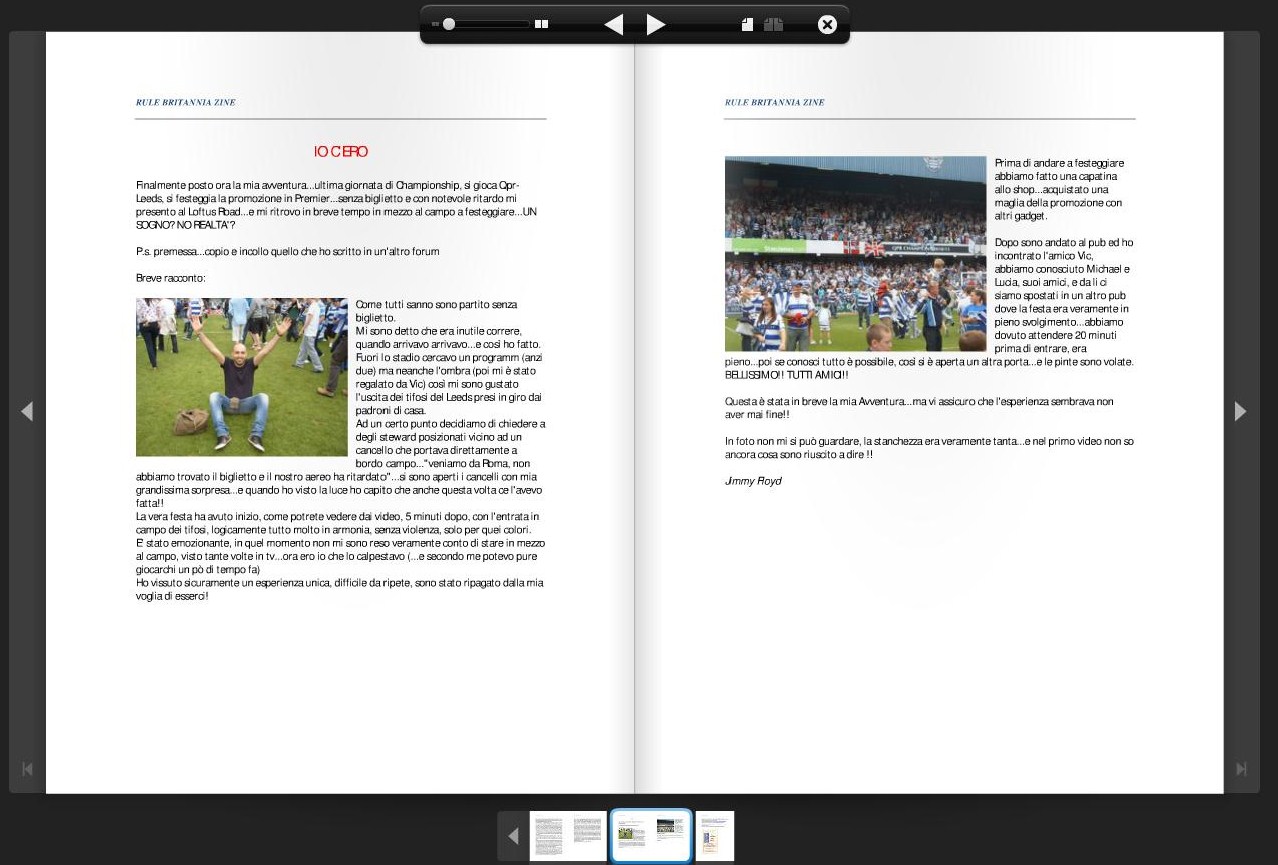The height and width of the screenshot is (865, 1278).
Task: Click the two-page zoom icon right of slider
Action: pos(542,24)
